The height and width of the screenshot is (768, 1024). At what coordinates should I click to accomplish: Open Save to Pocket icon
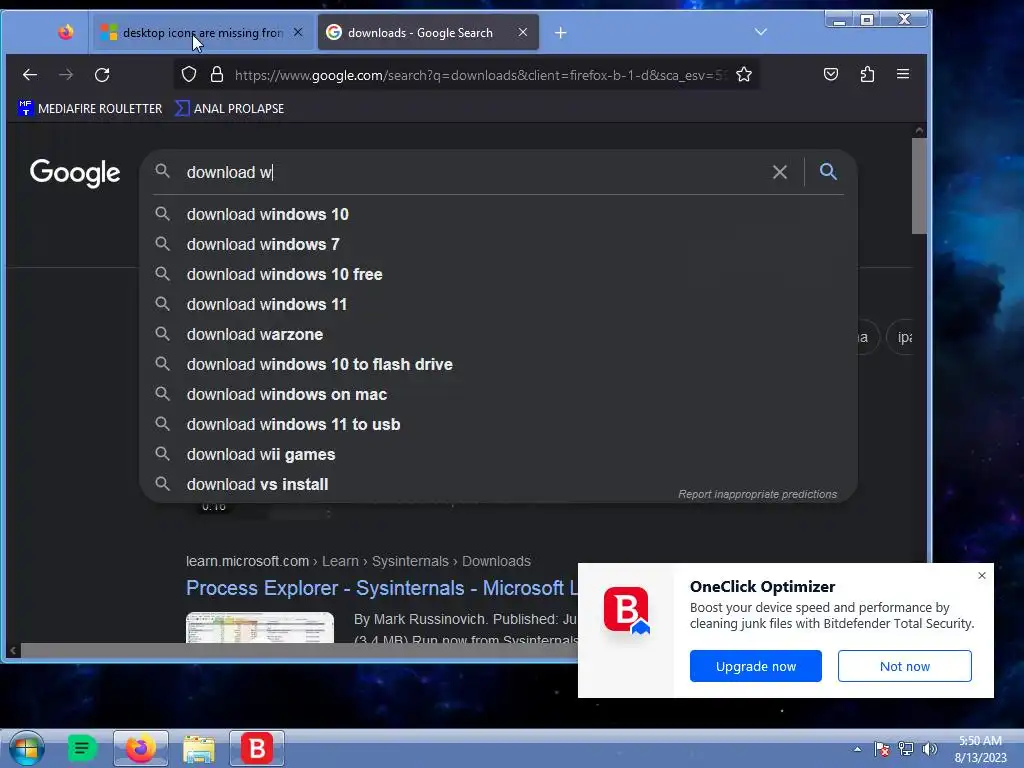(831, 74)
